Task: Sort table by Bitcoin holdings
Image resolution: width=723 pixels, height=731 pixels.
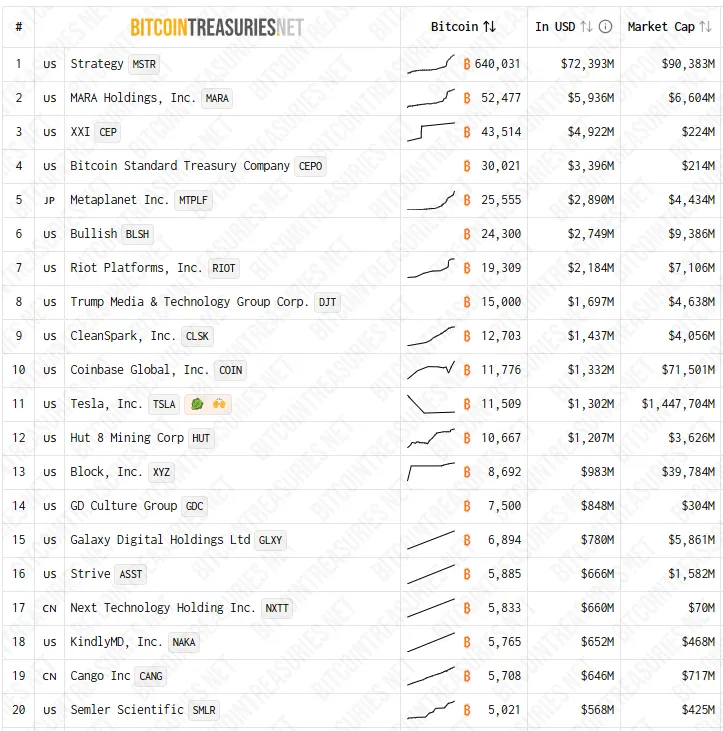Action: tap(489, 27)
